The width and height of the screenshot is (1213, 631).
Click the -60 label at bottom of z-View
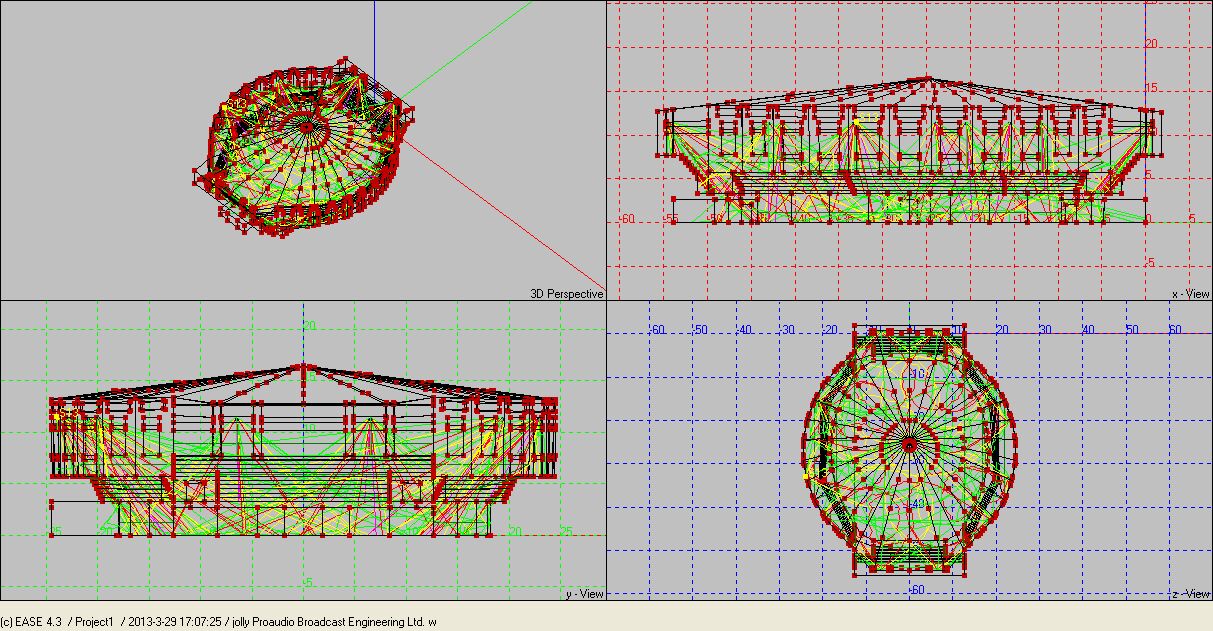pyautogui.click(x=916, y=590)
